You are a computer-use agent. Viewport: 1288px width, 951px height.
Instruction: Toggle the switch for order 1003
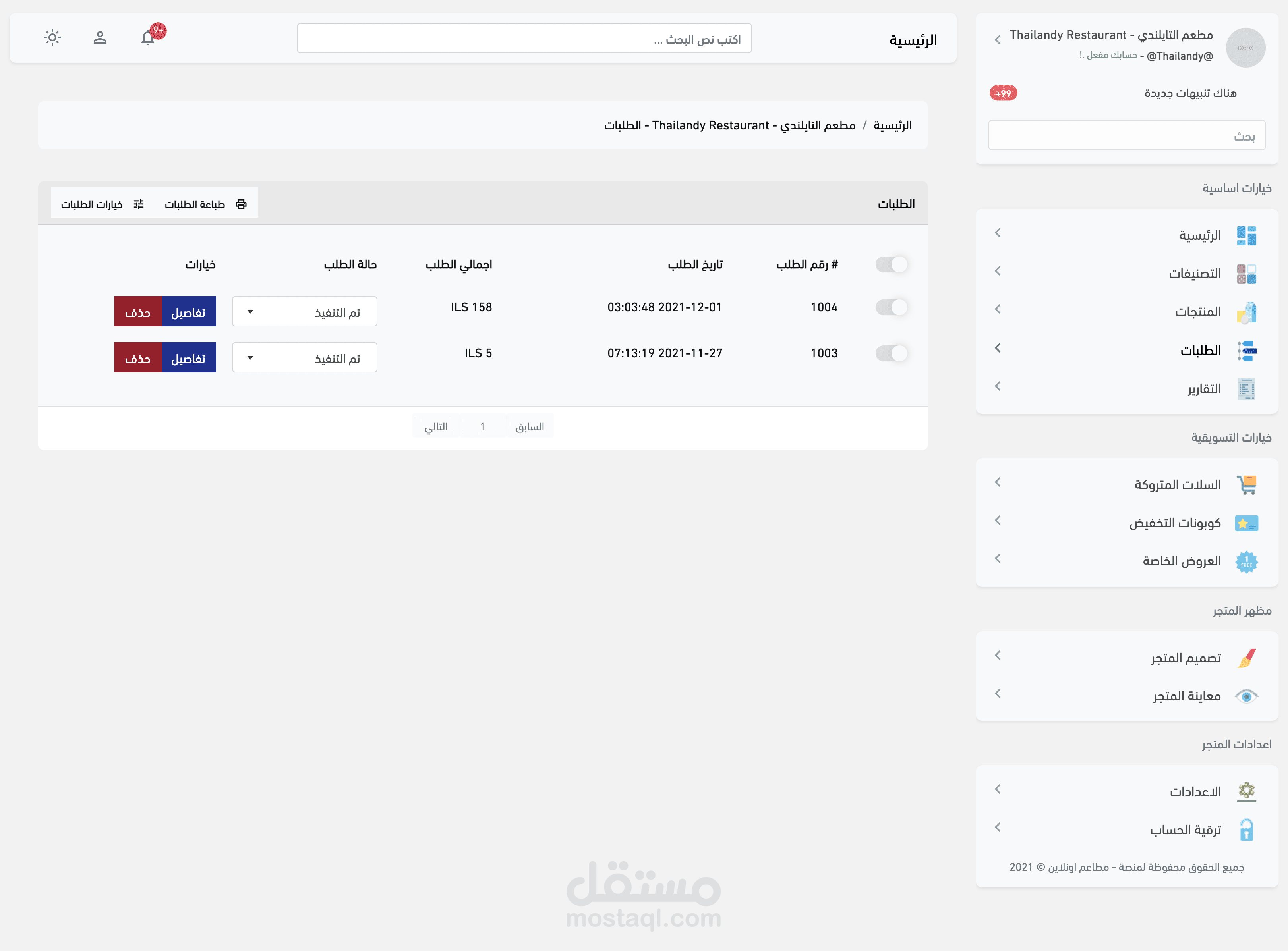point(891,353)
